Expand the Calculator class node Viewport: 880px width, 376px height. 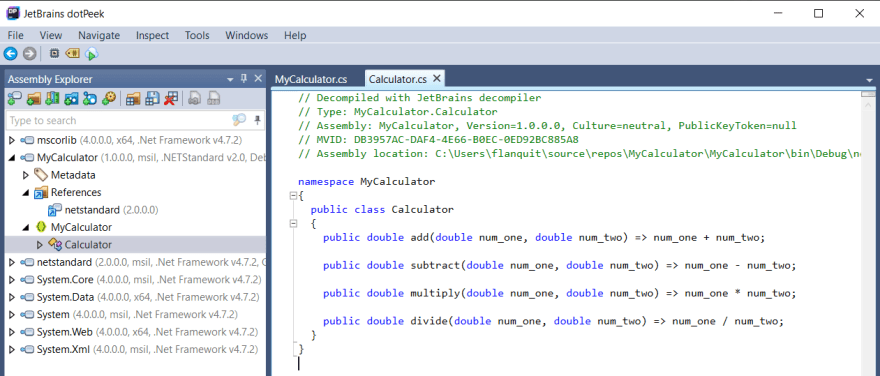pyautogui.click(x=39, y=245)
